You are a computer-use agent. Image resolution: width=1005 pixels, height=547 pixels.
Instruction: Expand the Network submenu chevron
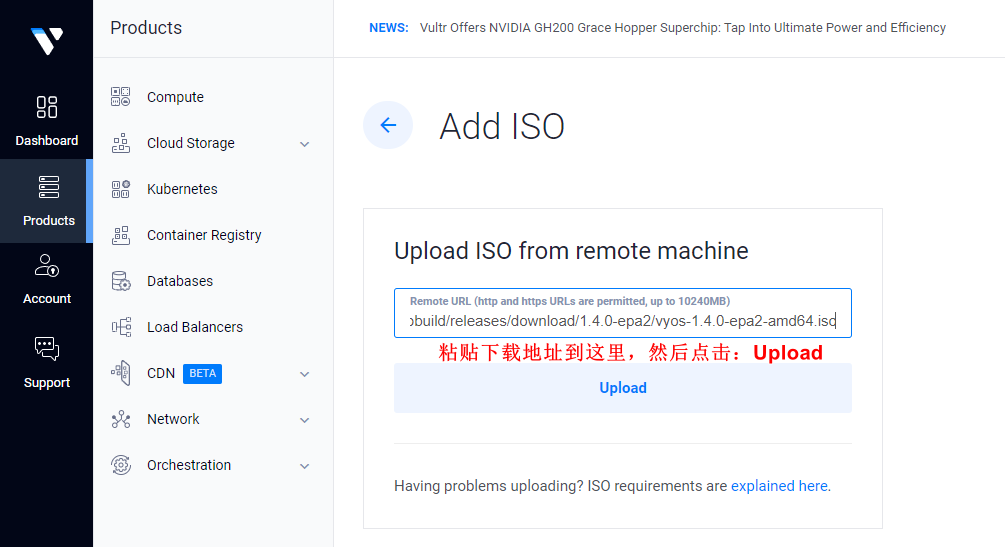pos(304,420)
